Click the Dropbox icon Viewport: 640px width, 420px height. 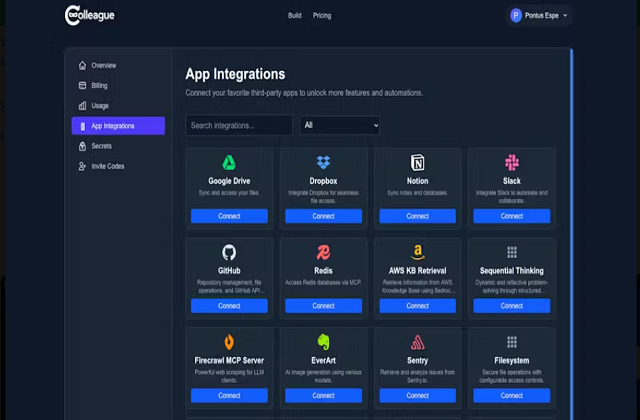click(323, 162)
